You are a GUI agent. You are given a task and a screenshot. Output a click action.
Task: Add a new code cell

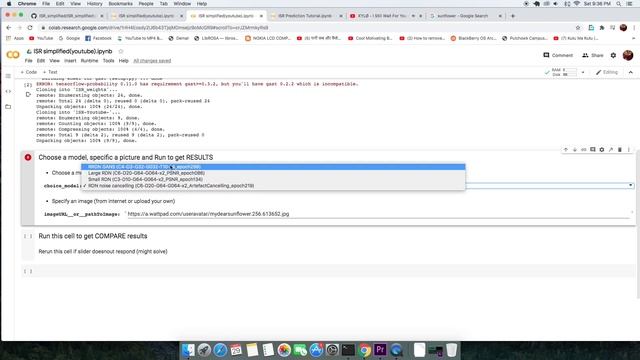click(29, 72)
